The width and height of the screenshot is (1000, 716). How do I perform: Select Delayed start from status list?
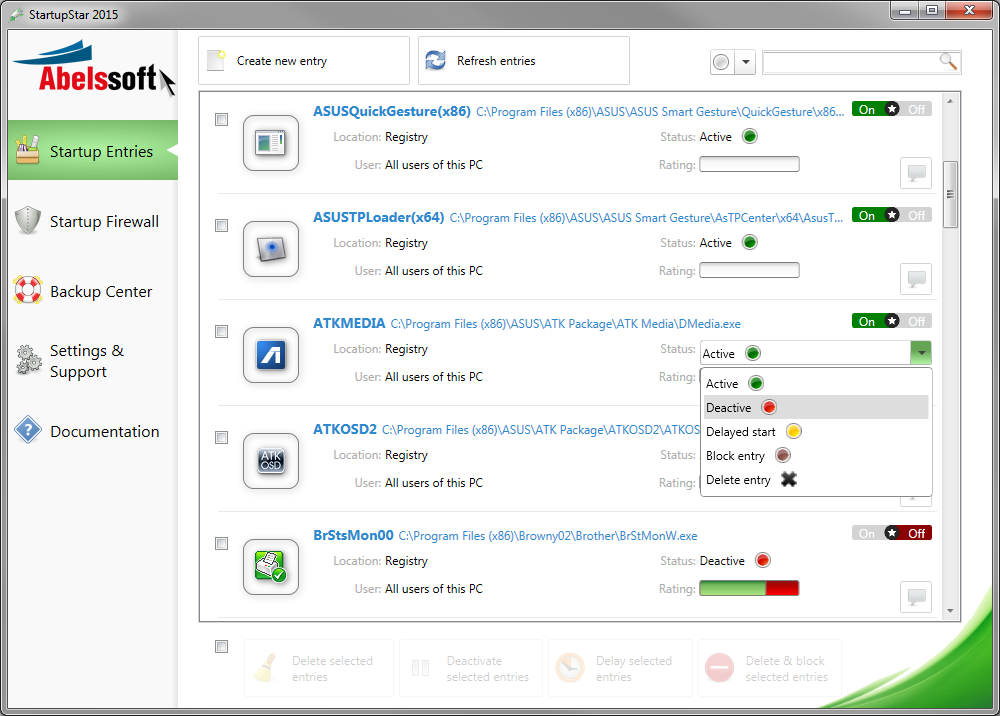coord(740,432)
